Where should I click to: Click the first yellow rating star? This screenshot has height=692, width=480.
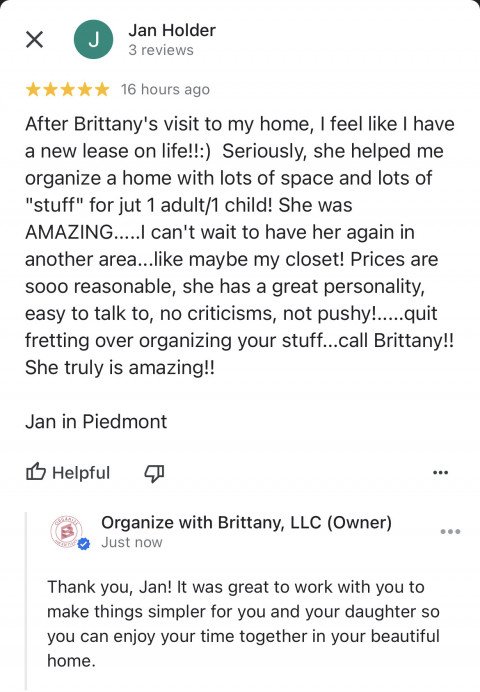point(33,89)
